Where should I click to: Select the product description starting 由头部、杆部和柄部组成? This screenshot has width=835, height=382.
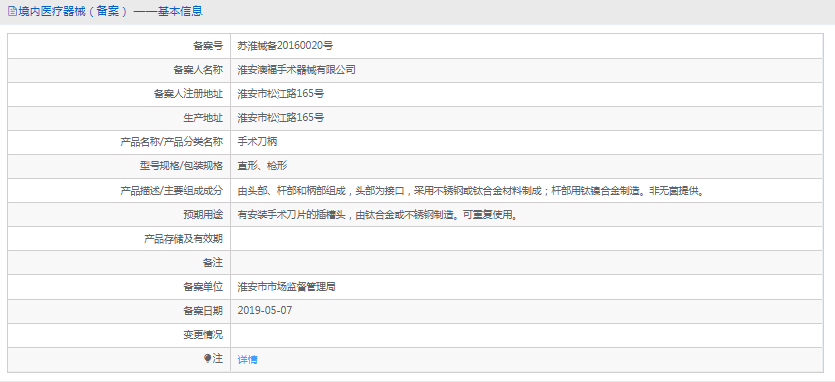tap(471, 191)
